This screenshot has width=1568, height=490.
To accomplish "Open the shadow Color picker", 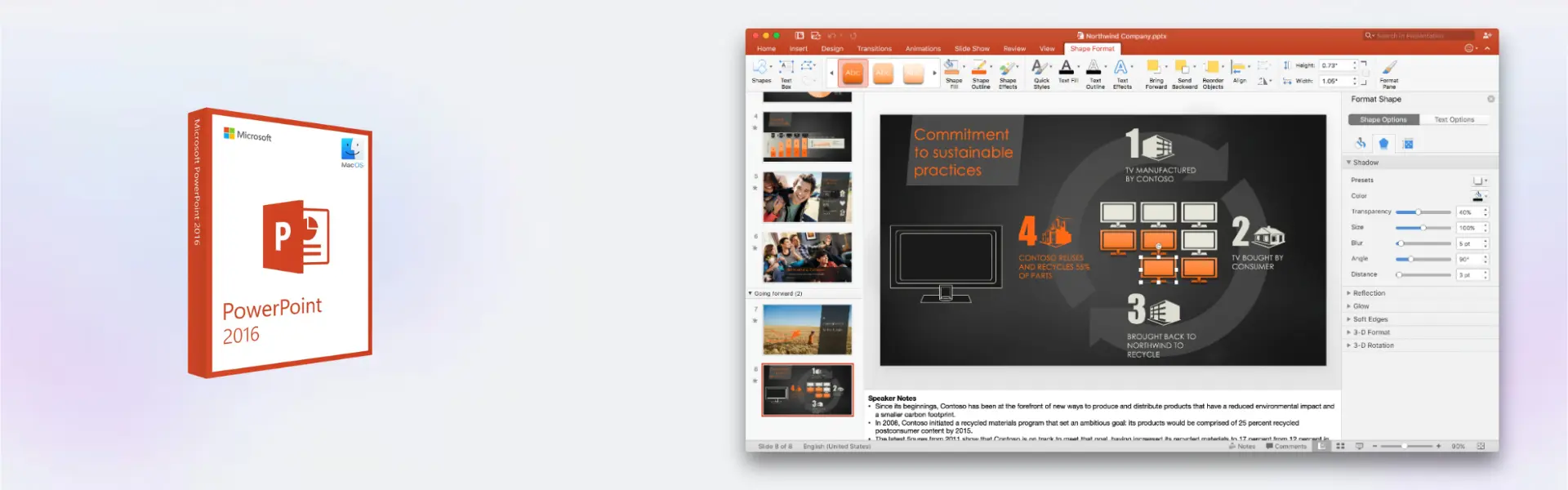I will coord(1479,196).
